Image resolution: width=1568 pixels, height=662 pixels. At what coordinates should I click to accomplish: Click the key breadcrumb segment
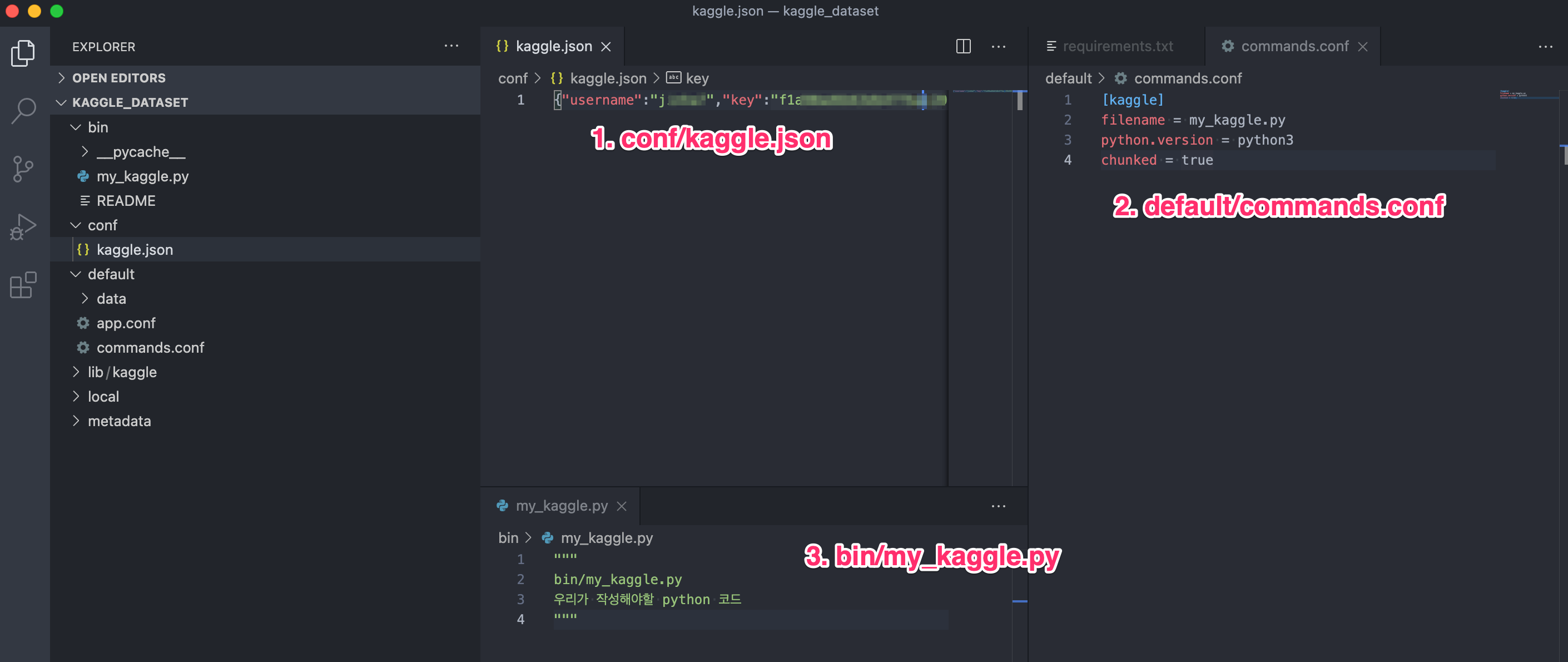pos(697,78)
